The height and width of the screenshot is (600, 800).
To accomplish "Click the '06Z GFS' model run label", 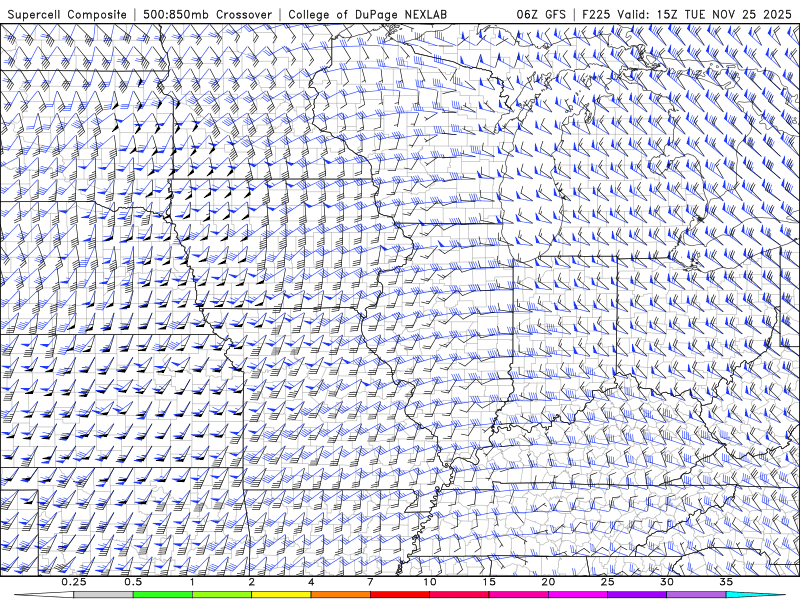I will (541, 14).
